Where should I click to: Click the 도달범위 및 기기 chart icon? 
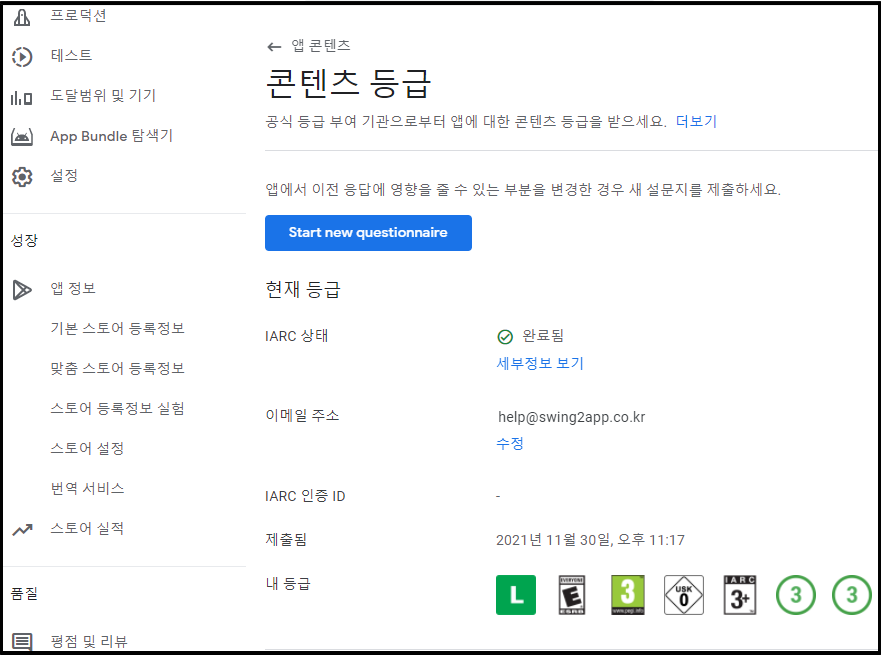pos(22,97)
